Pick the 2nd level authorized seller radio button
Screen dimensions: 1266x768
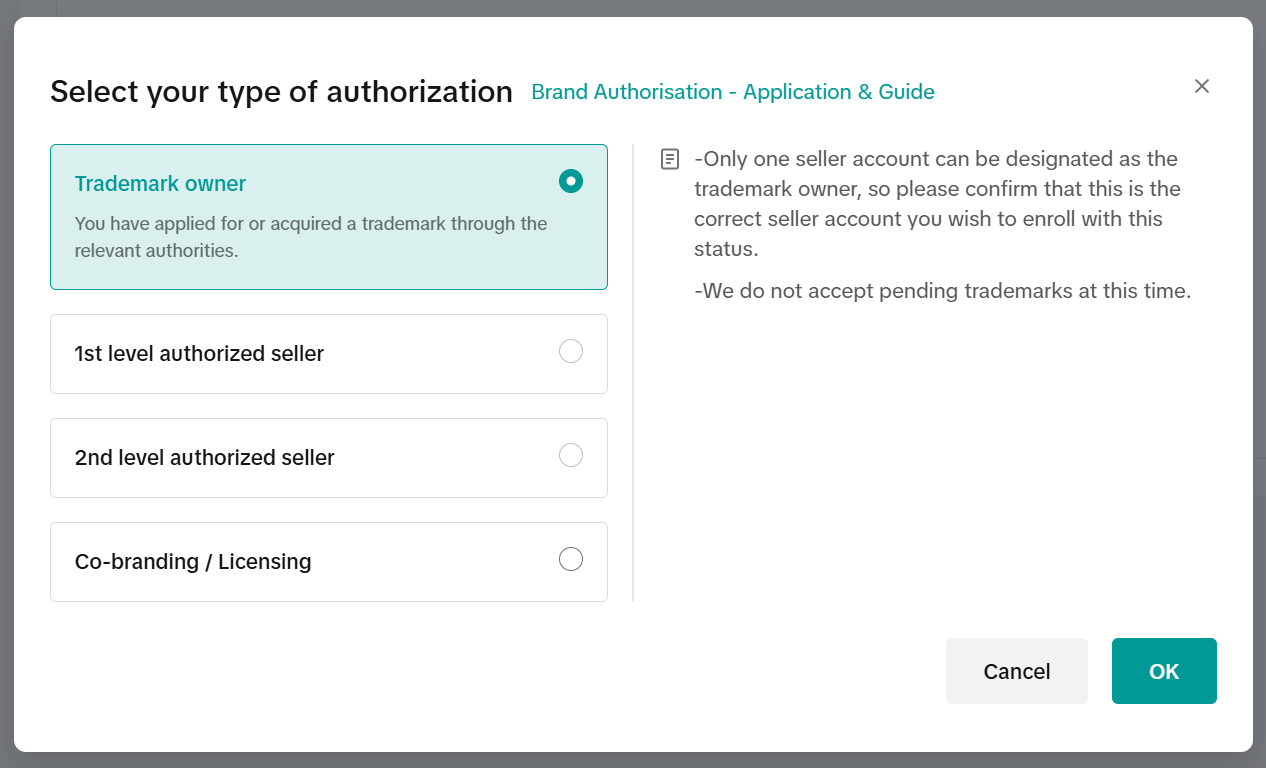tap(571, 455)
